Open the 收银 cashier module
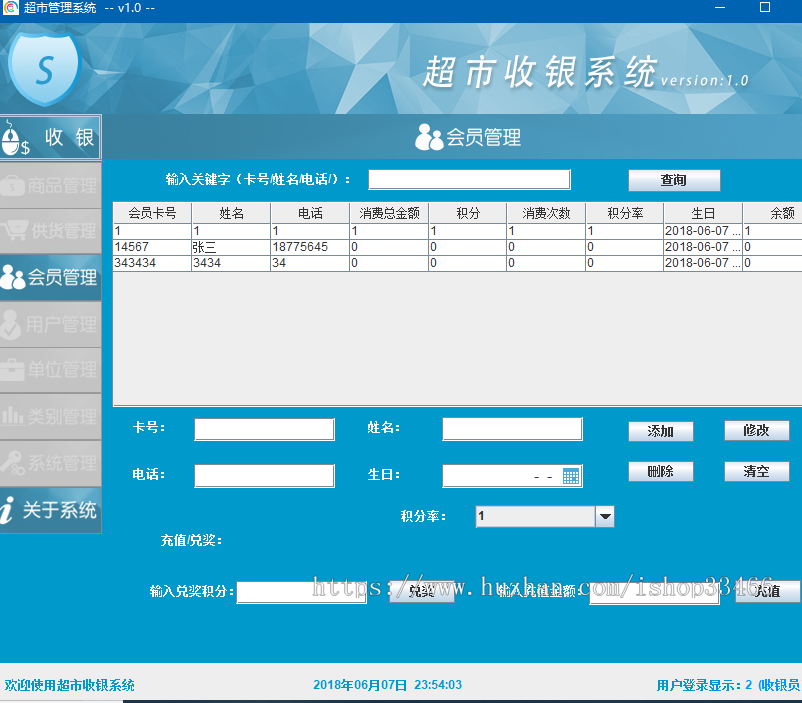802x703 pixels. coord(50,138)
